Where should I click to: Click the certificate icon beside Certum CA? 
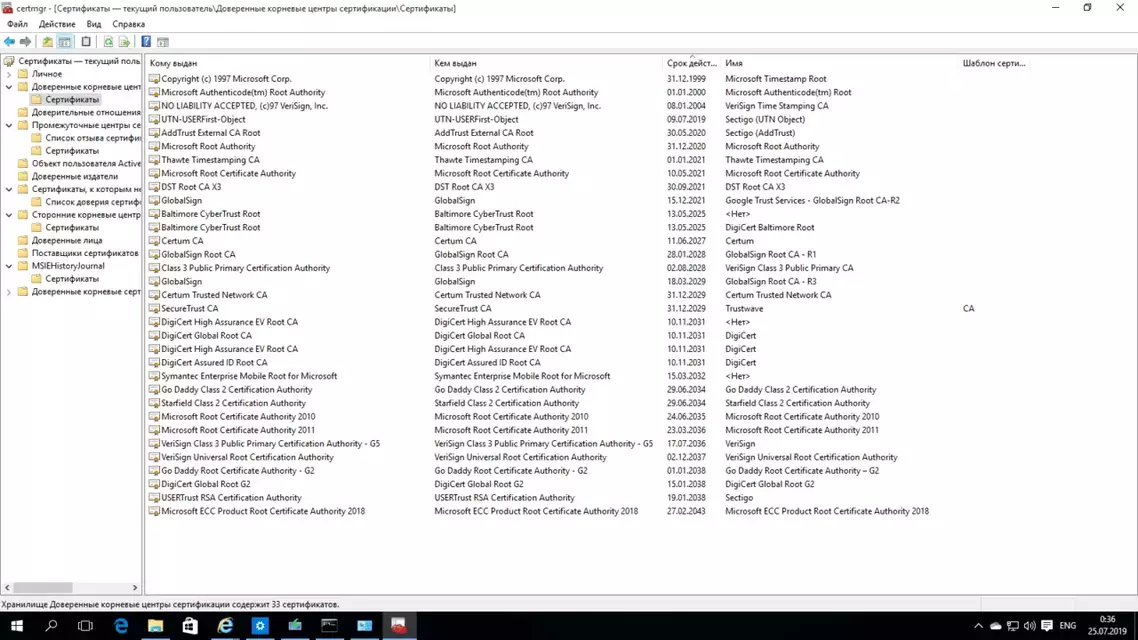pos(154,241)
